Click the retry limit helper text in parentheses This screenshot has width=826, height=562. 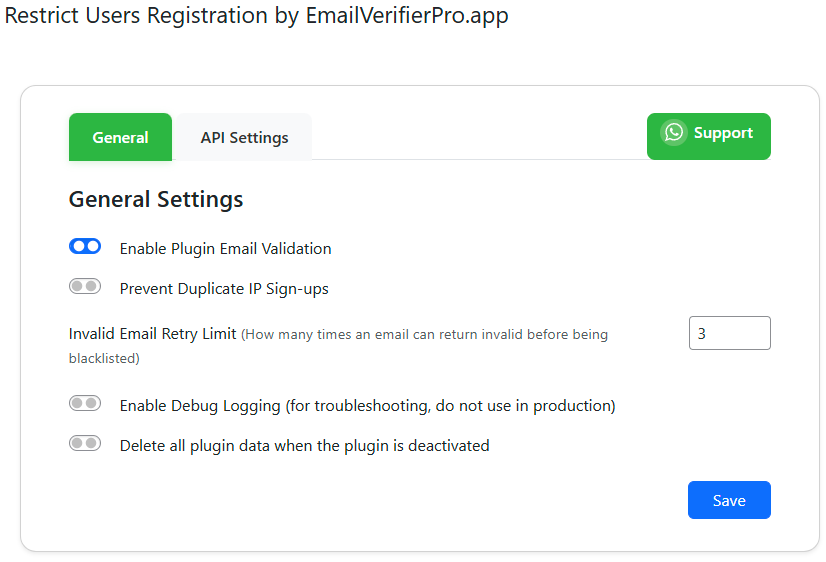click(x=425, y=334)
